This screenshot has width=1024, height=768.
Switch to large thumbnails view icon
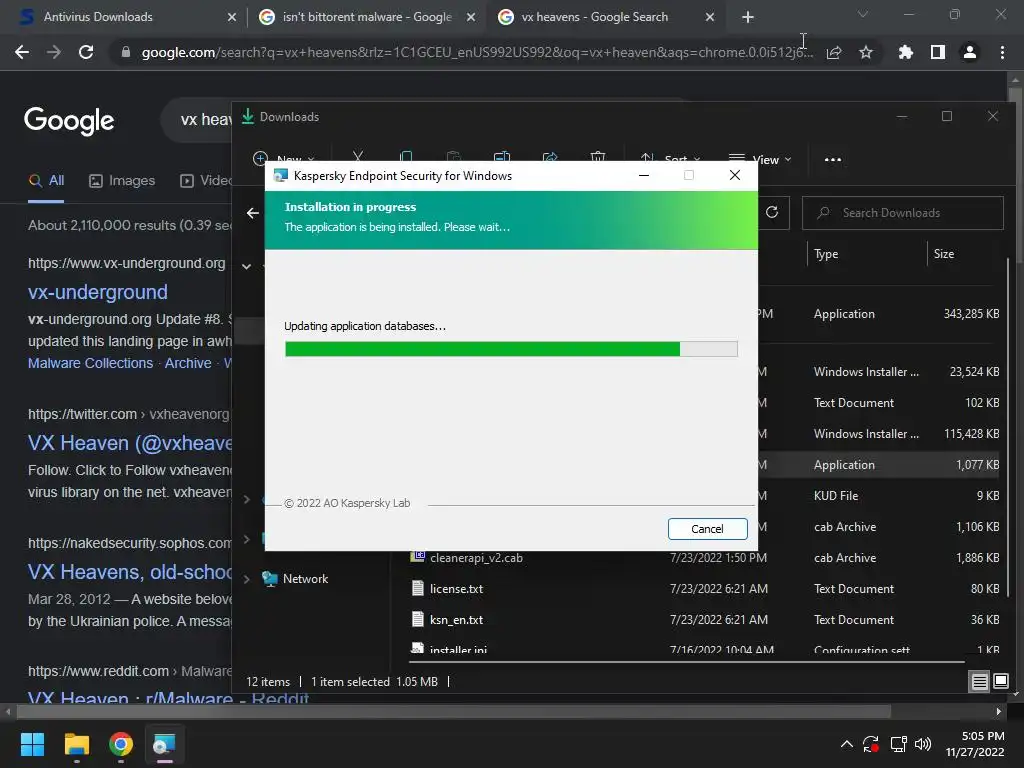click(x=1000, y=682)
